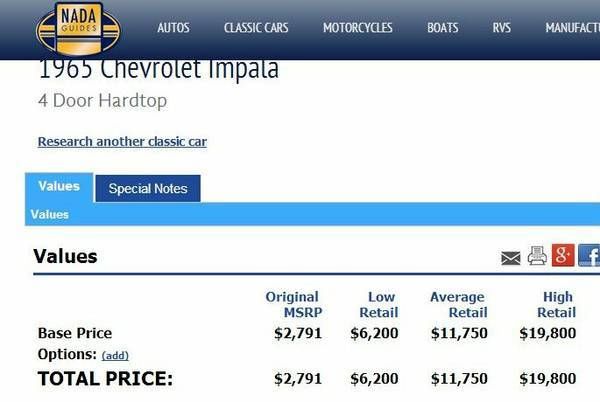Print the values with printer icon
The height and width of the screenshot is (402, 600).
tap(537, 256)
